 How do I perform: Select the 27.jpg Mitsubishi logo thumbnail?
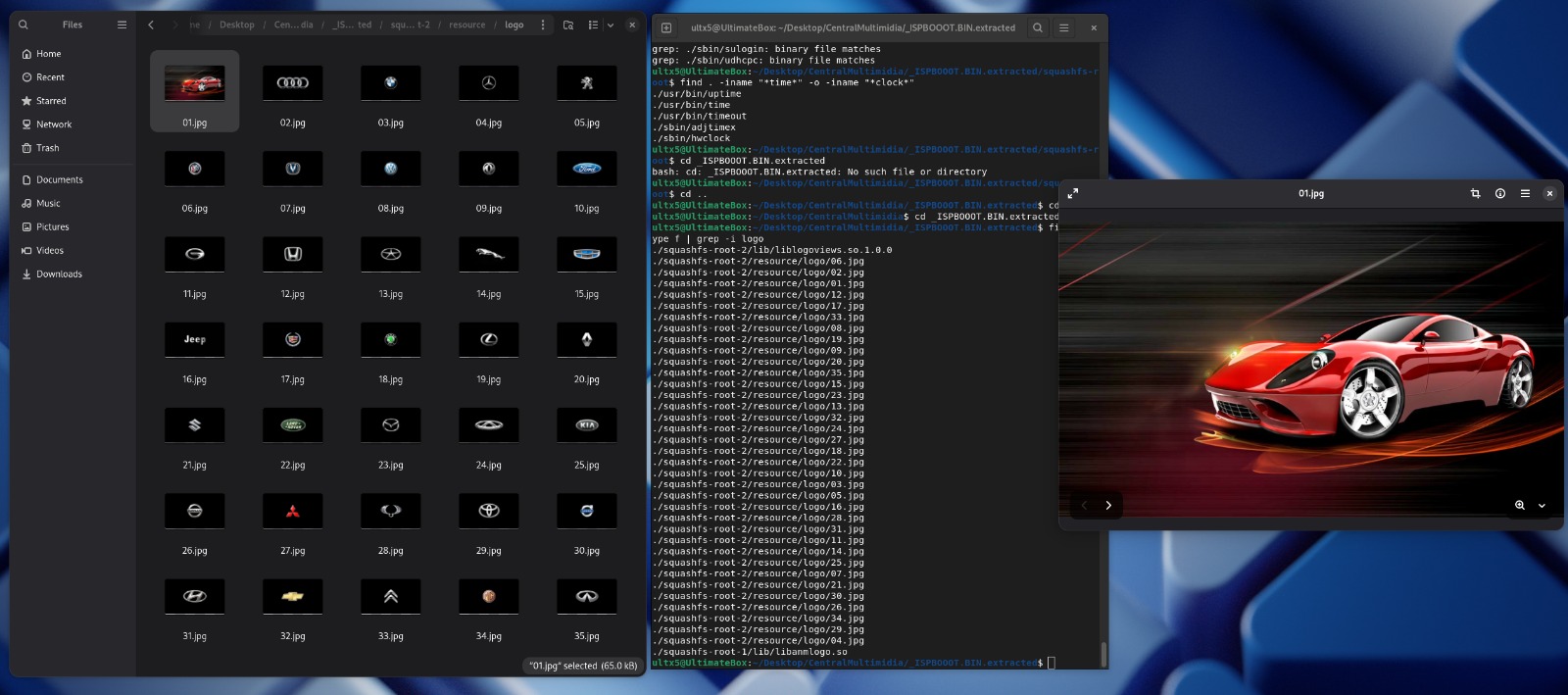point(292,511)
